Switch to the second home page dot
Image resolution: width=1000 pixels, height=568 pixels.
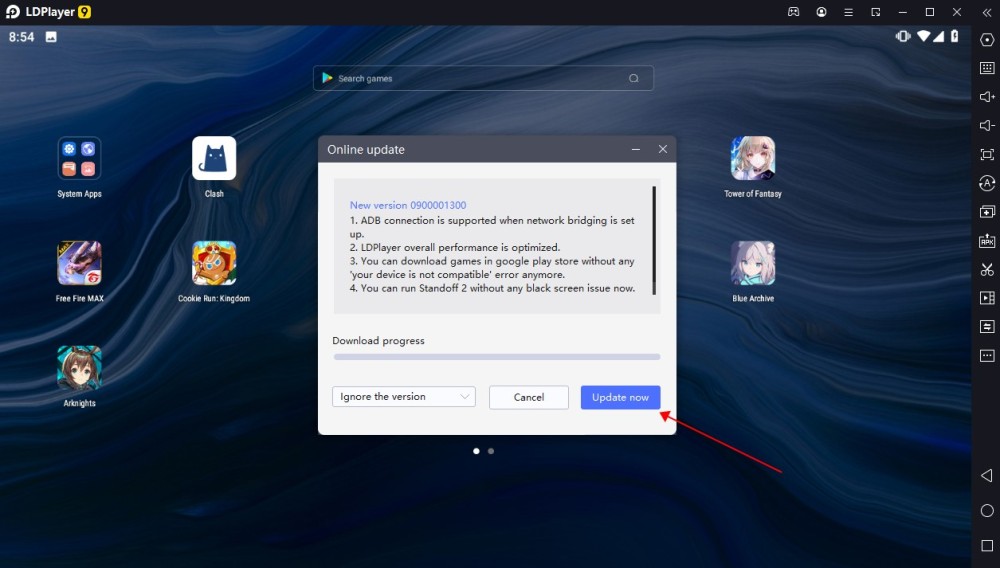[491, 451]
